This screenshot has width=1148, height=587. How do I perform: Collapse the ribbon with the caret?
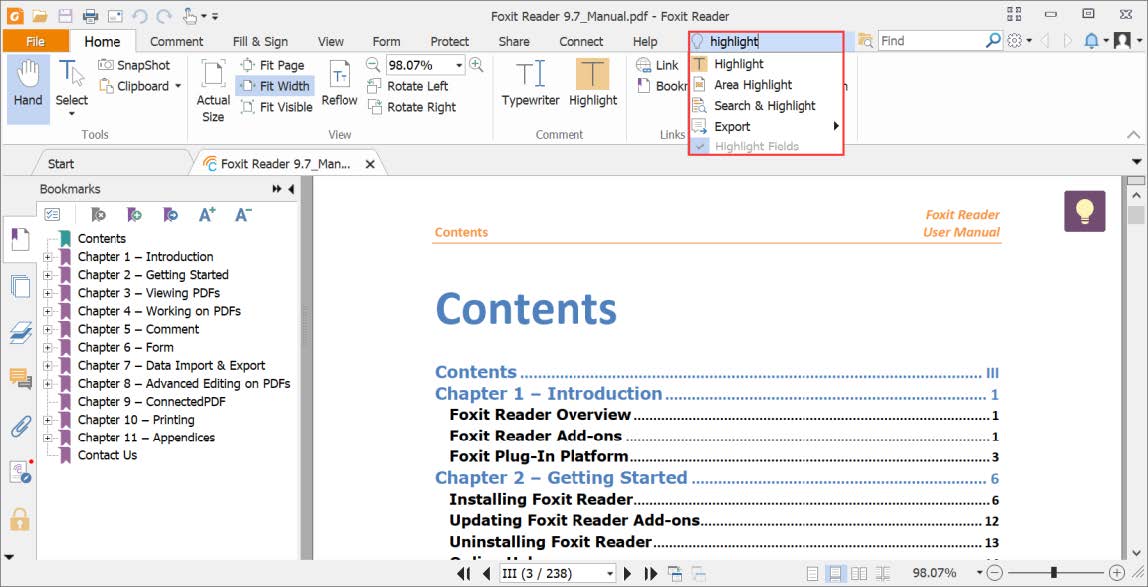pos(1133,135)
